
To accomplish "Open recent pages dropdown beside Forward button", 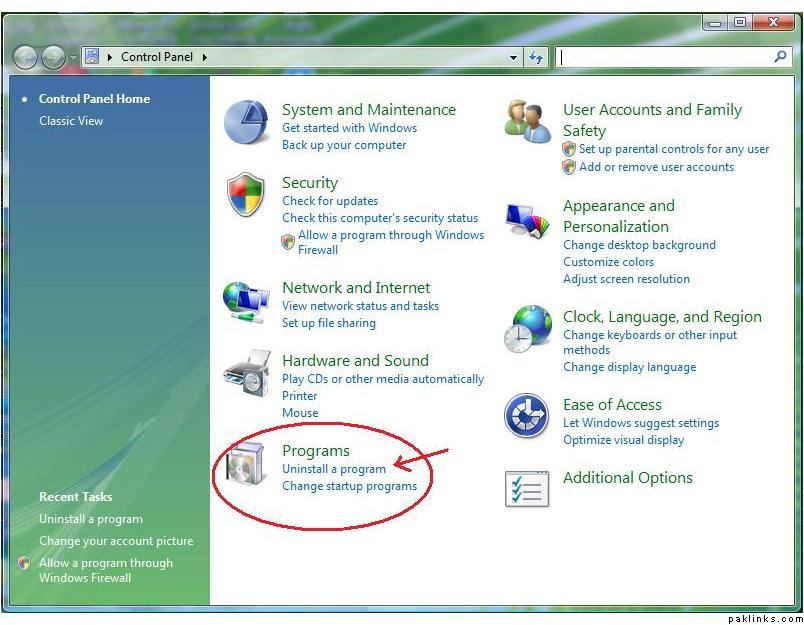I will [x=73, y=58].
